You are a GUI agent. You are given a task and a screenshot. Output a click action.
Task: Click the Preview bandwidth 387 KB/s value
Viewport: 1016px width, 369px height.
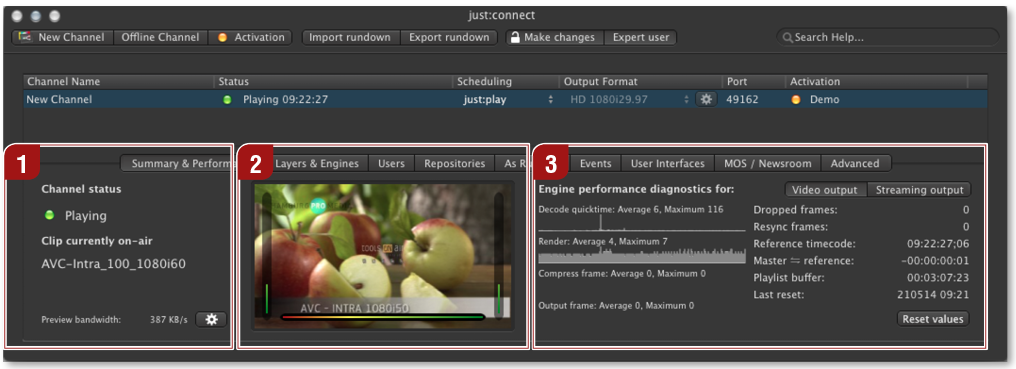coord(168,320)
